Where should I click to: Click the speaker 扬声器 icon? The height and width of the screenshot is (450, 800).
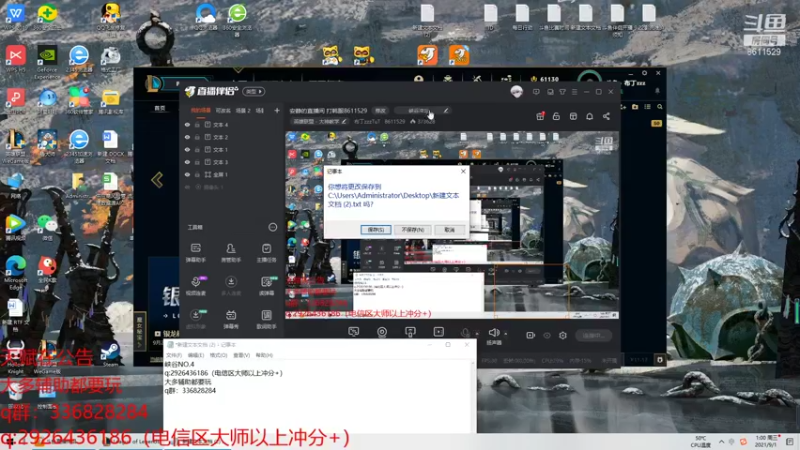point(493,333)
